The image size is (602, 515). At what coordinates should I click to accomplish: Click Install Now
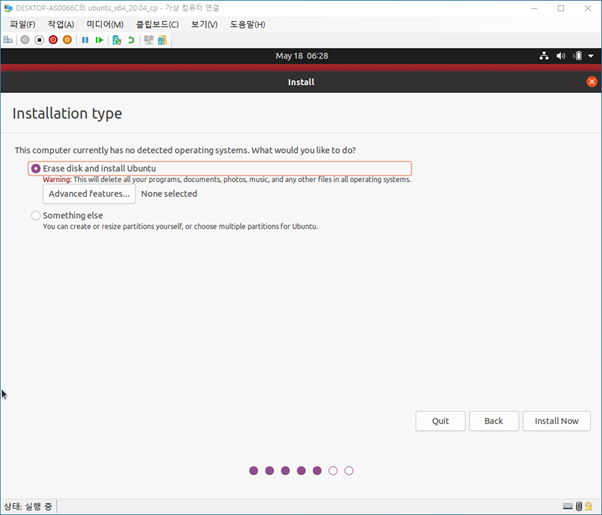[556, 421]
